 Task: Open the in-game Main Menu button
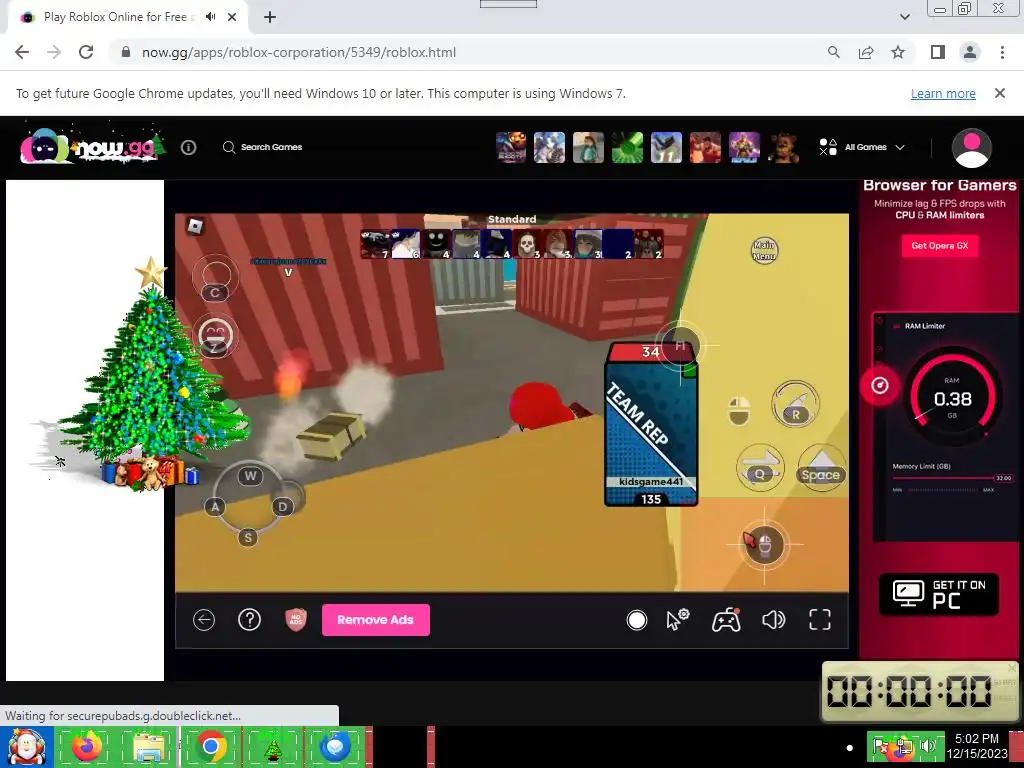pyautogui.click(x=763, y=250)
